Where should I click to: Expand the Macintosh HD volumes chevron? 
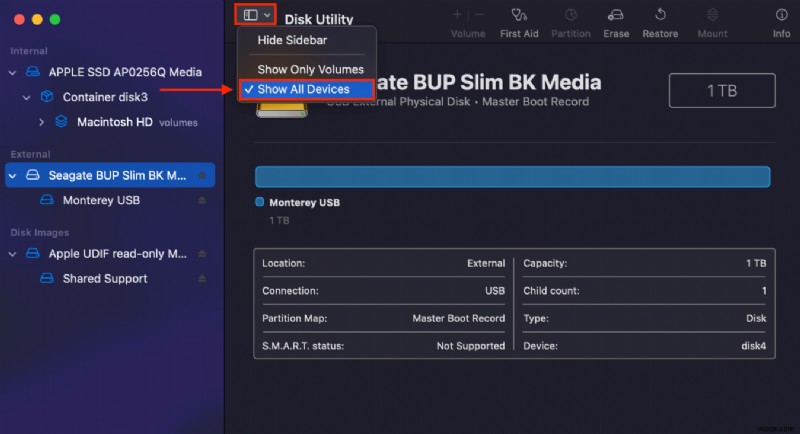tap(41, 122)
